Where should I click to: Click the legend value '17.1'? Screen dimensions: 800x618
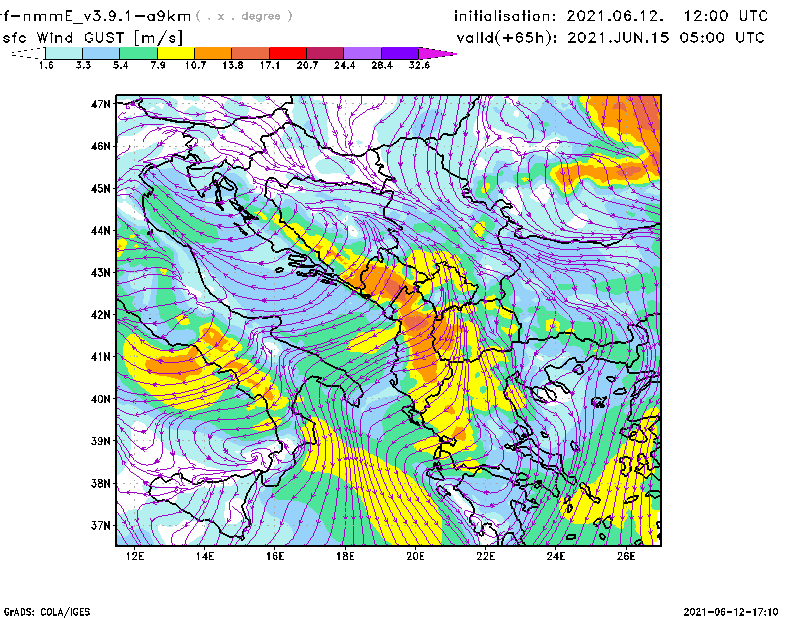(x=269, y=65)
